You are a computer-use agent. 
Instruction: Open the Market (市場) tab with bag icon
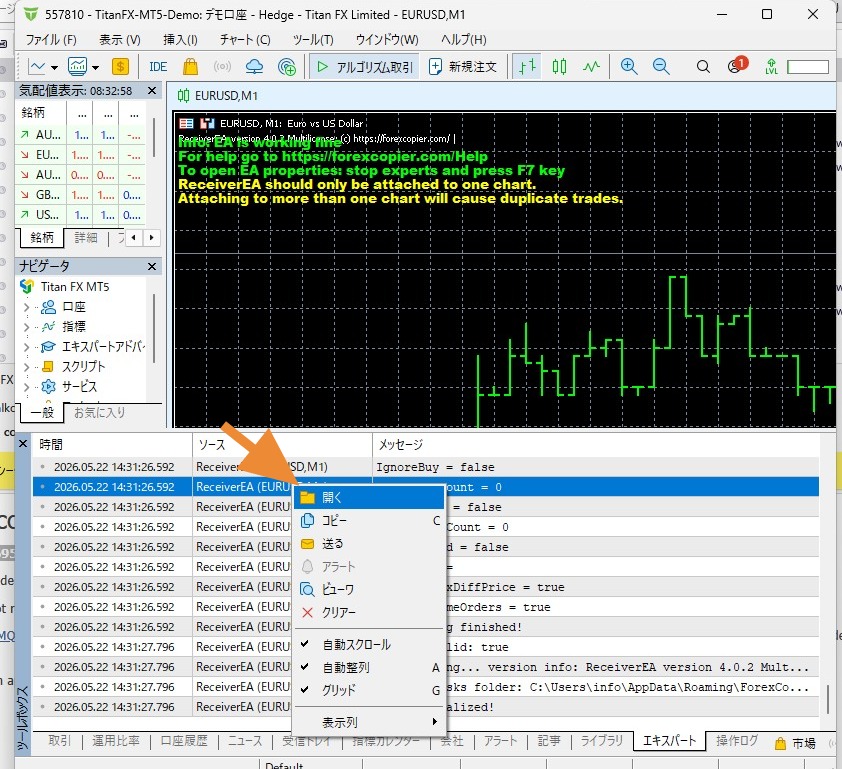point(796,743)
